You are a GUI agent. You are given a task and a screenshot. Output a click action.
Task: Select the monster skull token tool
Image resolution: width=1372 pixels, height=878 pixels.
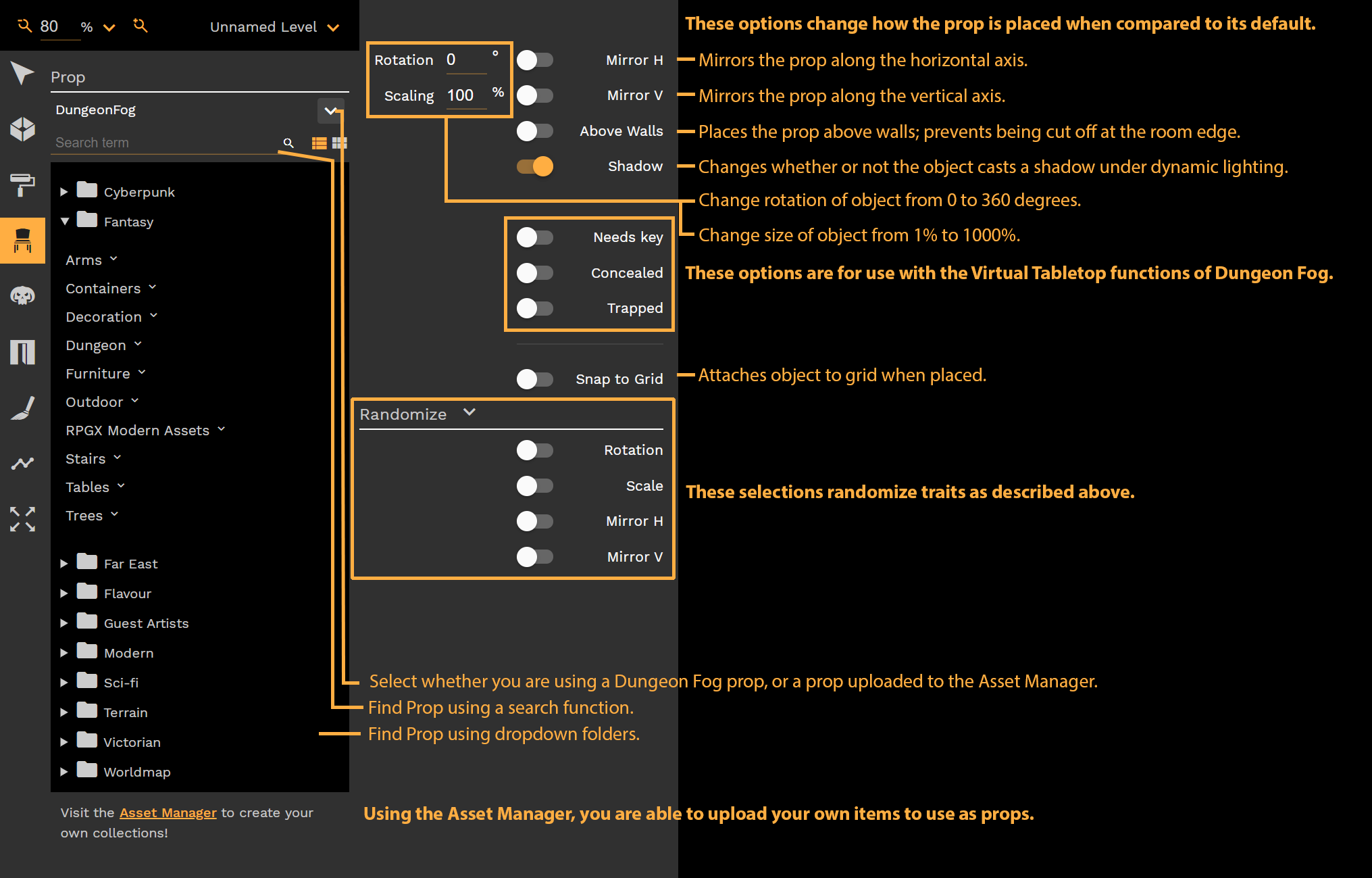[x=22, y=295]
